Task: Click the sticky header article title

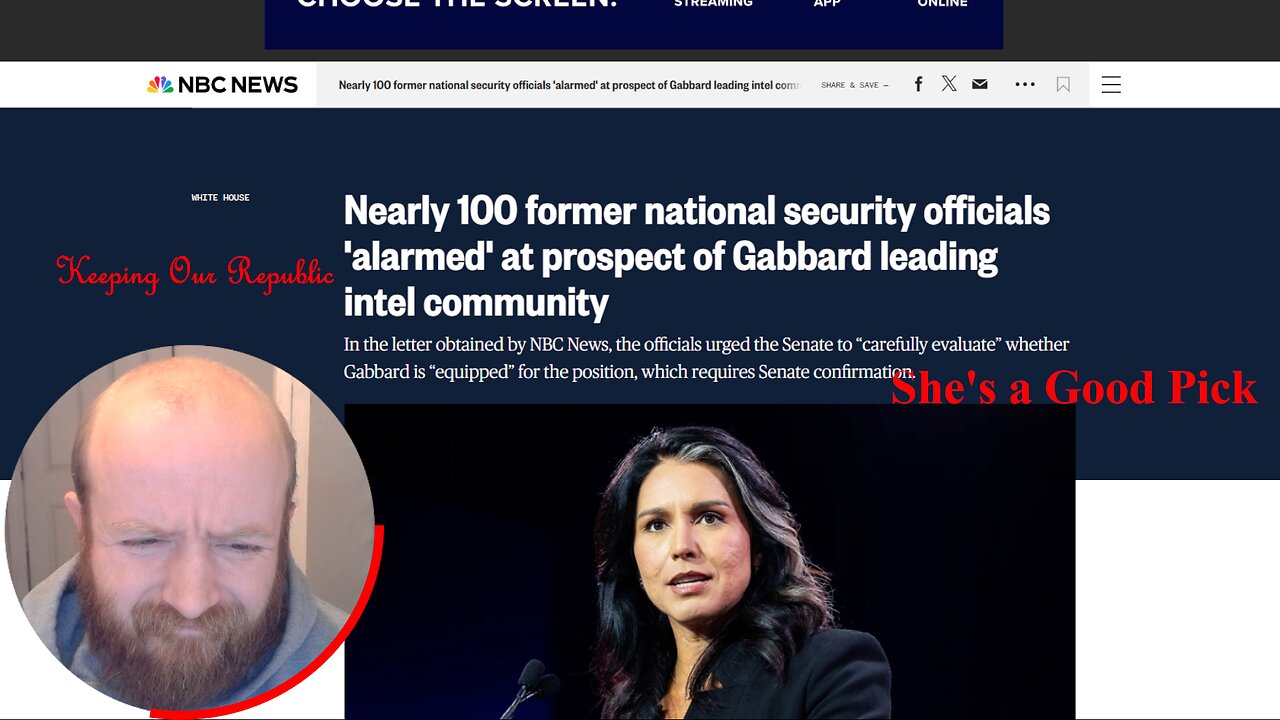Action: tap(570, 85)
